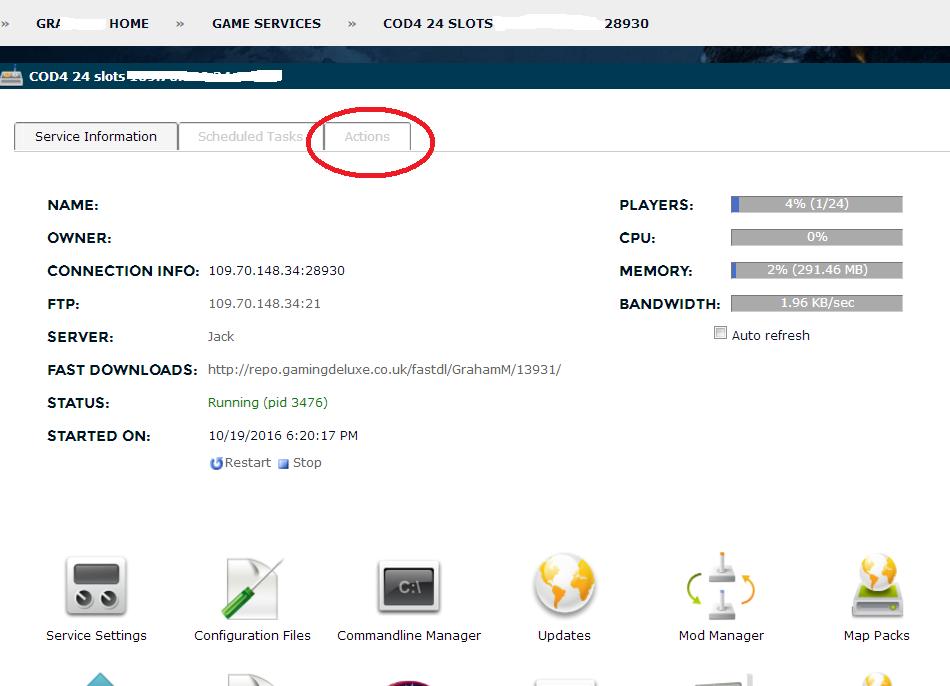Click the COD4 24 Slots breadcrumb
The height and width of the screenshot is (686, 950).
[x=437, y=23]
